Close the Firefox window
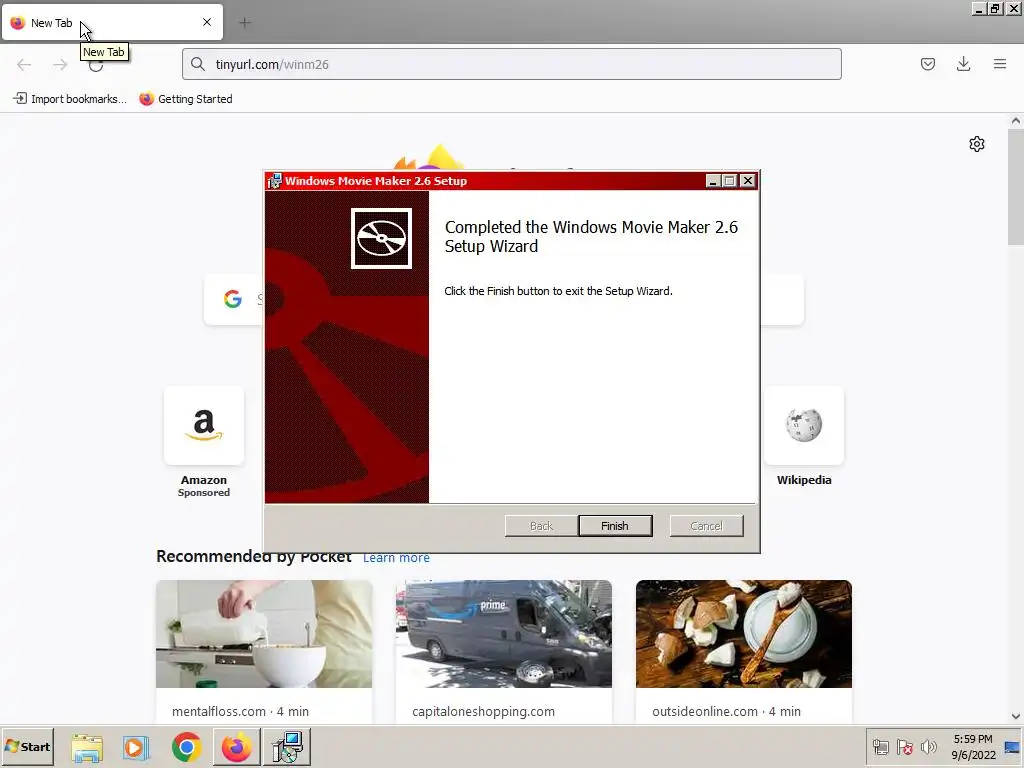The image size is (1024, 768). click(1014, 8)
